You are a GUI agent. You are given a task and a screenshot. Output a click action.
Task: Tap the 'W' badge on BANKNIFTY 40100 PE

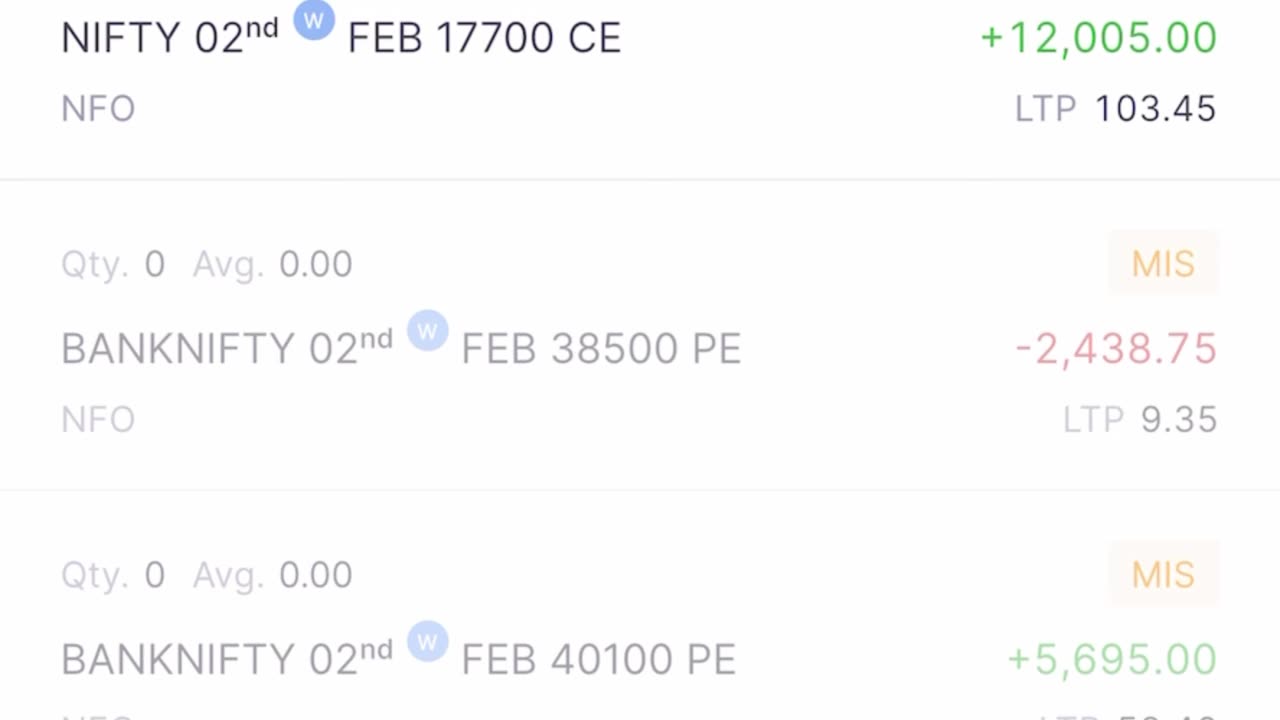(428, 642)
